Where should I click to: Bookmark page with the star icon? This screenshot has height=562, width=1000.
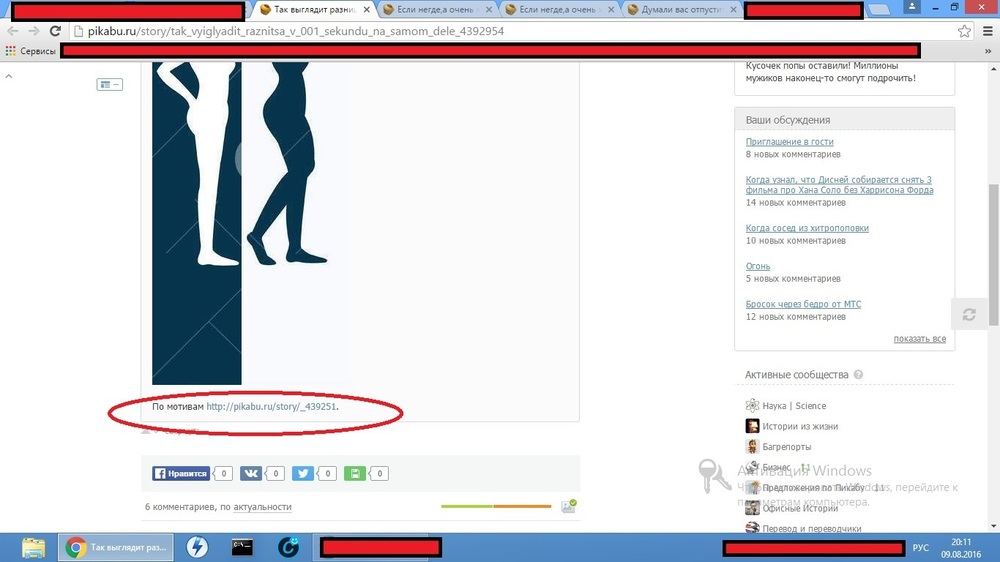(x=964, y=31)
